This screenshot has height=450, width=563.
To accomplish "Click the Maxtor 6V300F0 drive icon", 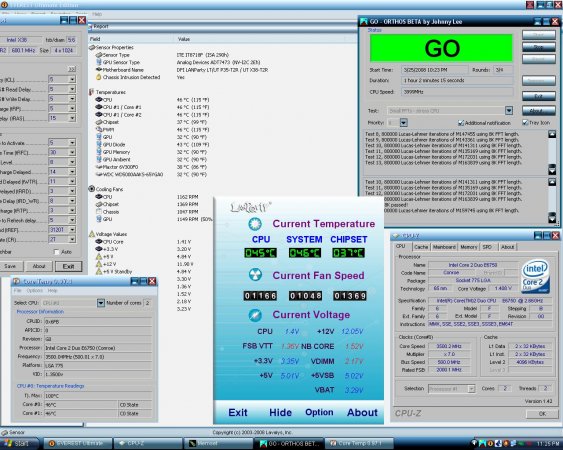I will click(x=99, y=167).
